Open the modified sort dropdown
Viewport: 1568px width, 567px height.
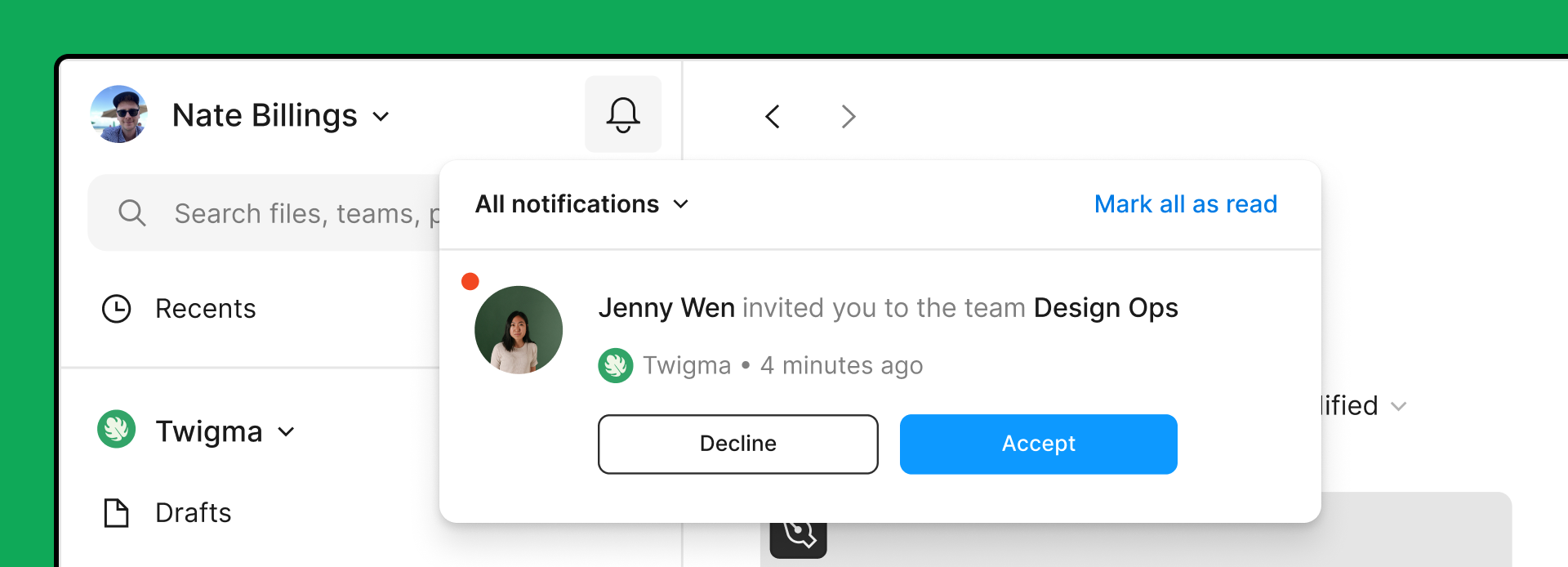[x=1398, y=406]
